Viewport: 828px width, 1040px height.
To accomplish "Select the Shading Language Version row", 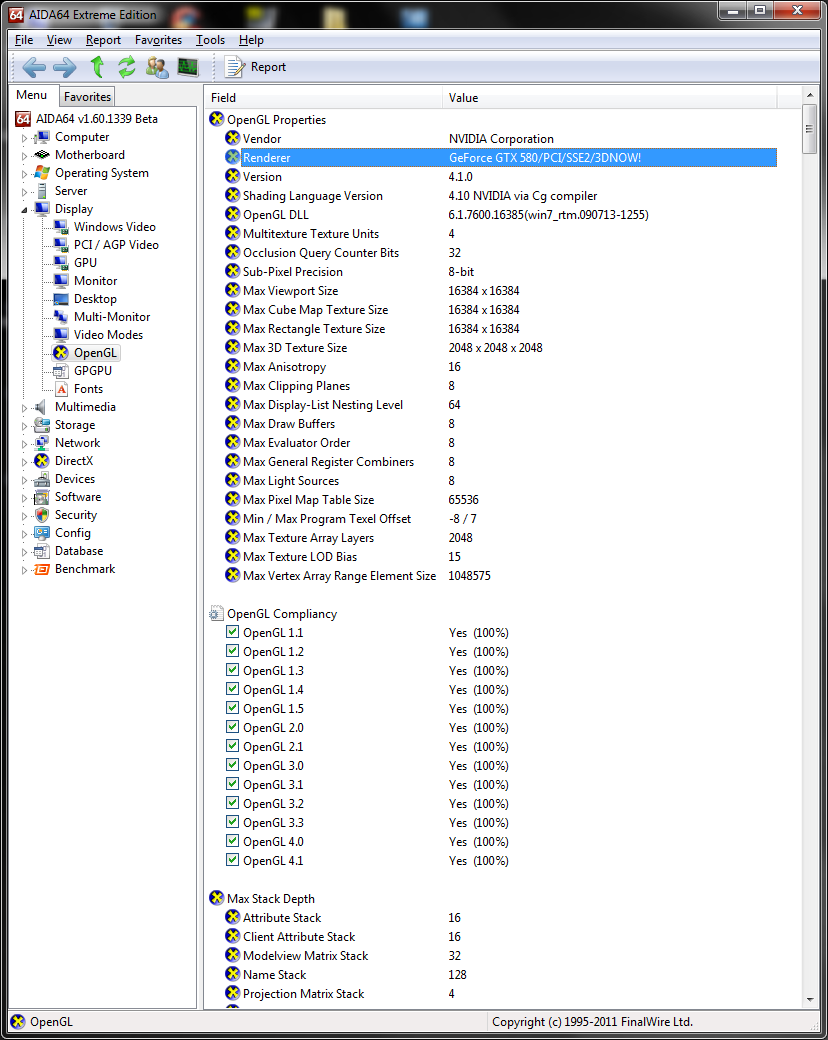I will coord(501,196).
